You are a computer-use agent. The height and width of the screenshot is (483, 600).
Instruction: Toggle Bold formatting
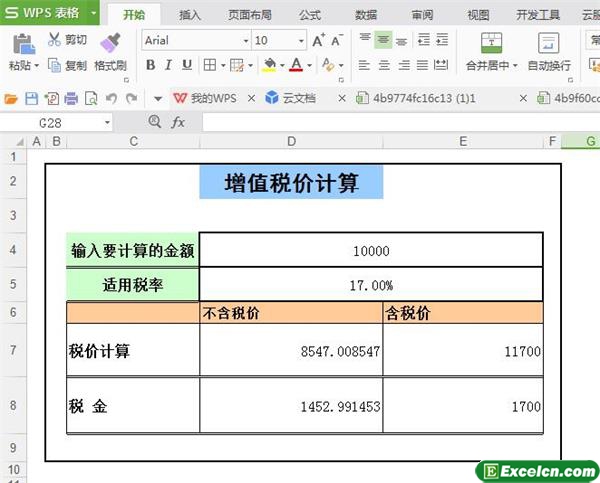150,65
